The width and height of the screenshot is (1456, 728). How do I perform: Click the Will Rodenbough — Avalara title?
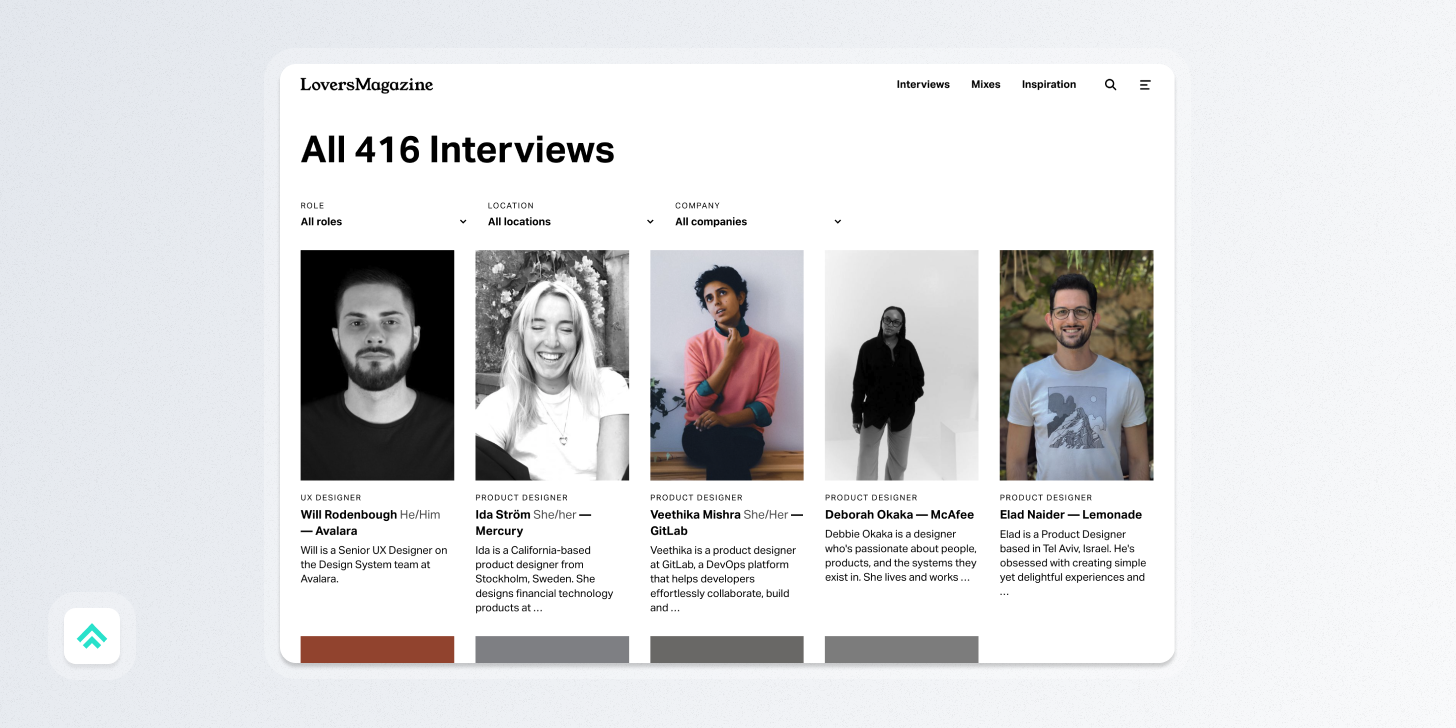click(371, 523)
